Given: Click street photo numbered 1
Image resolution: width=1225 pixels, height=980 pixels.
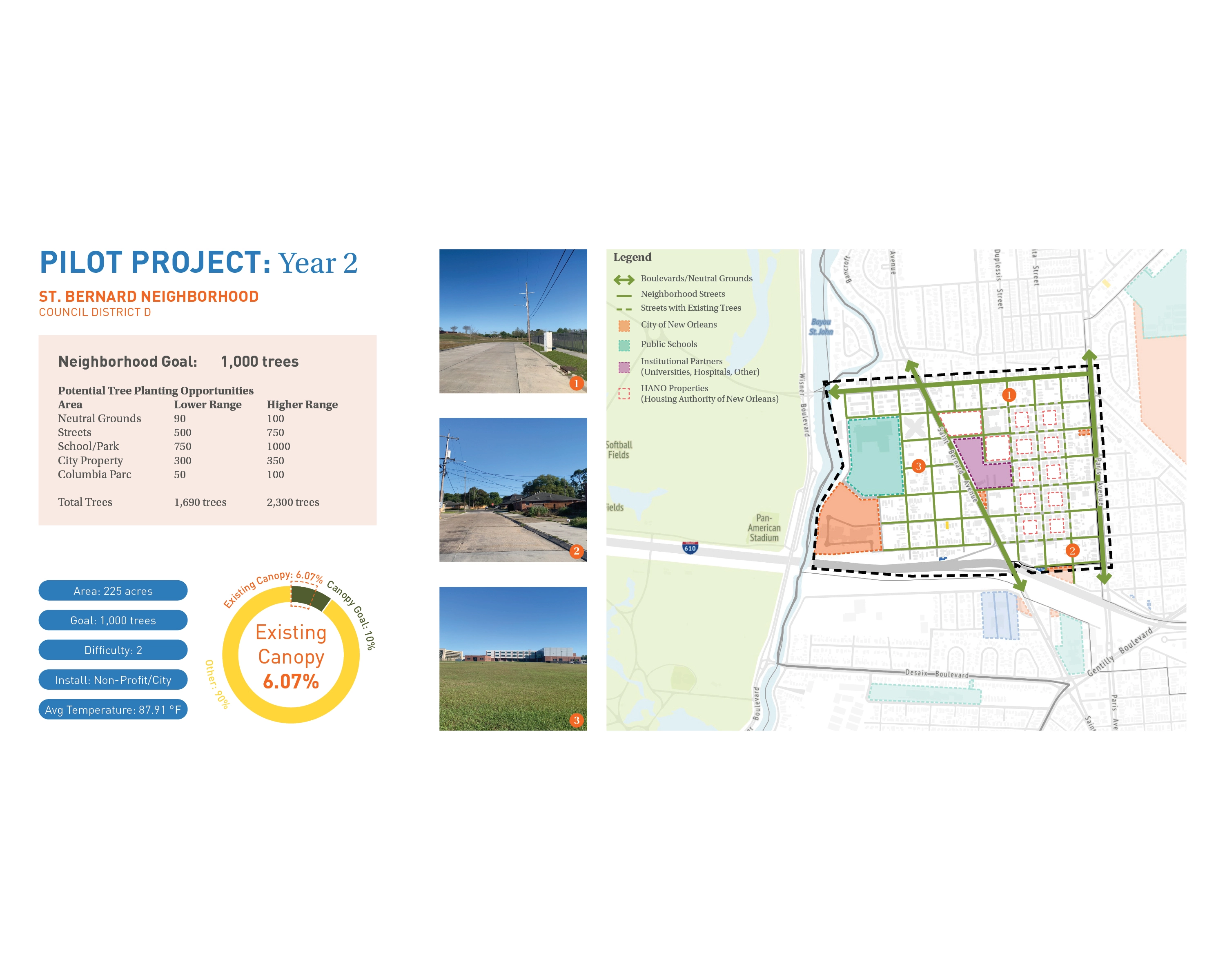Looking at the screenshot, I should point(512,321).
